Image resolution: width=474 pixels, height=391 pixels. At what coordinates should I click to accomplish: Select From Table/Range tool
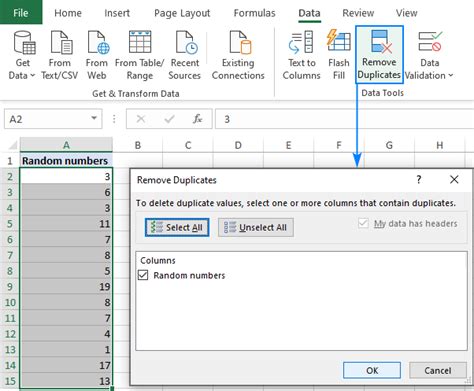[x=140, y=56]
